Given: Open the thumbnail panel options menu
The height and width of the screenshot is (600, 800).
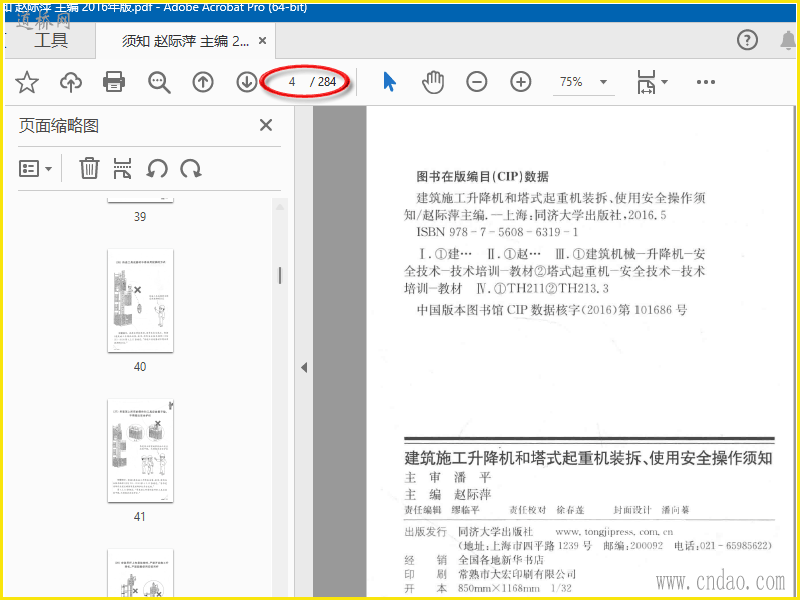Looking at the screenshot, I should [35, 168].
